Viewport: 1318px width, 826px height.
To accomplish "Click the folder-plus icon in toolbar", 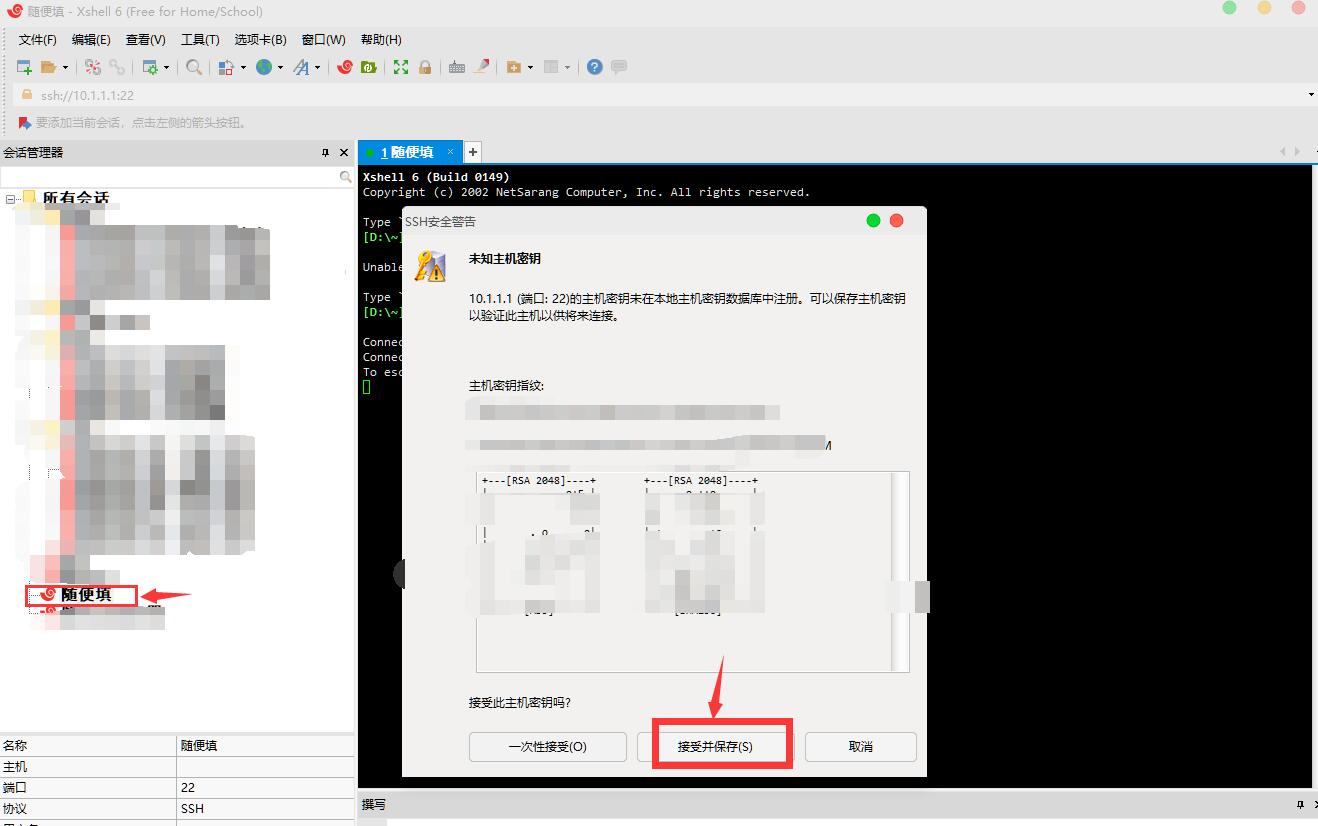I will tap(513, 67).
